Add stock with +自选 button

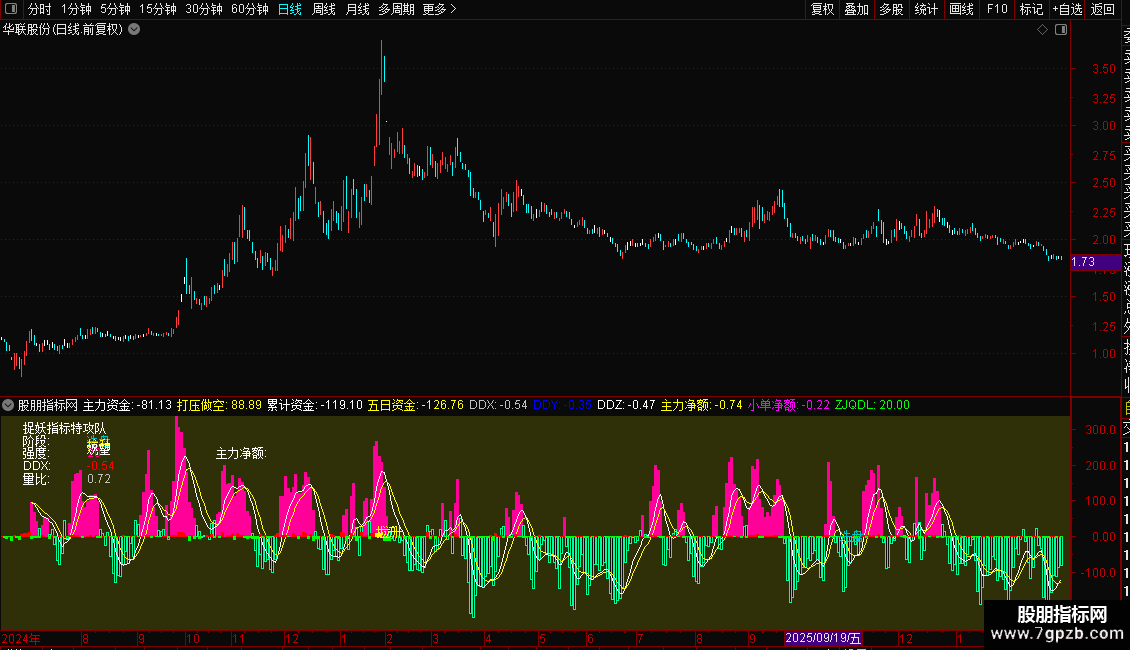[x=1067, y=9]
